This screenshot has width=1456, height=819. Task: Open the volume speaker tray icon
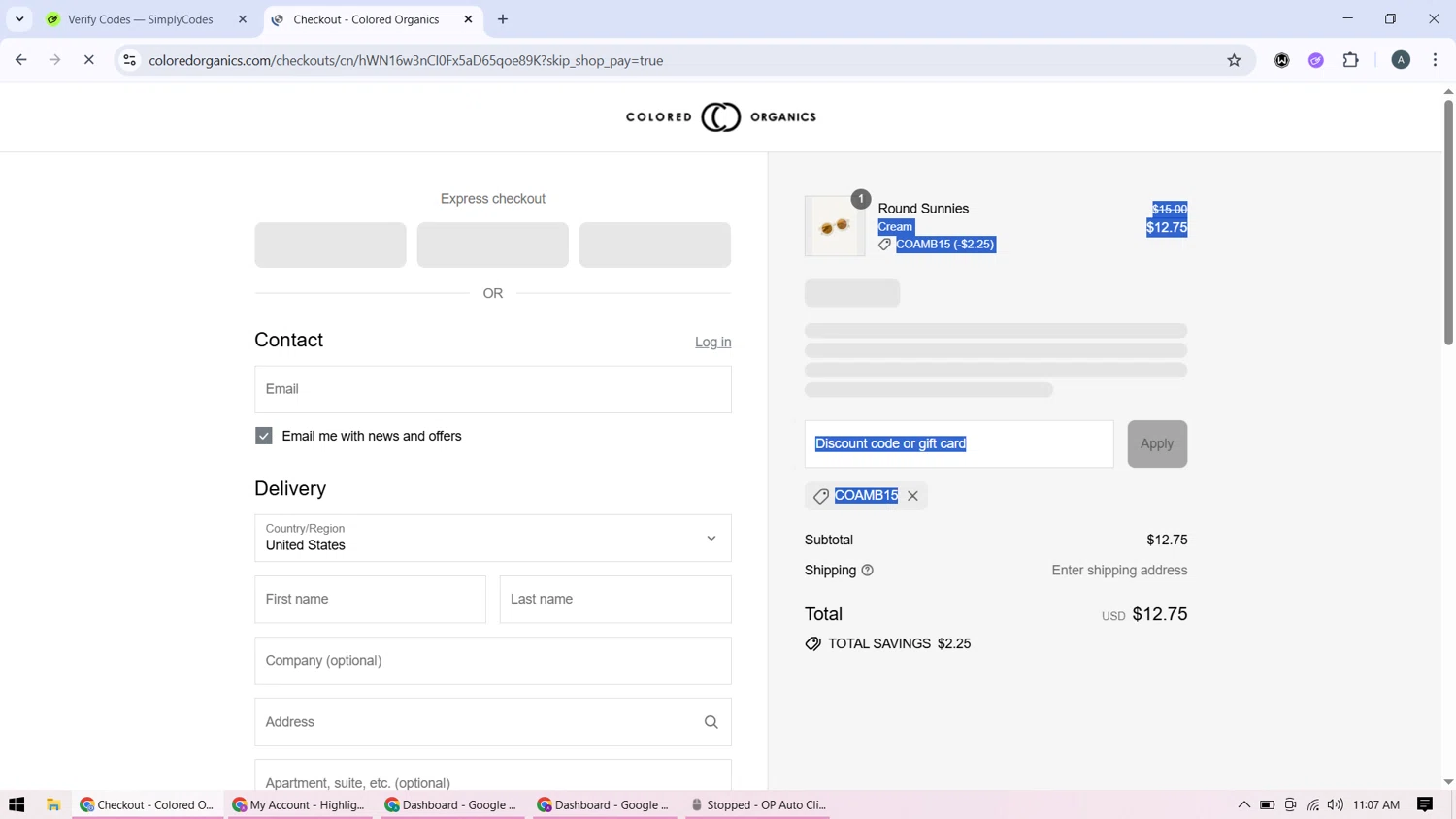pos(1335,804)
